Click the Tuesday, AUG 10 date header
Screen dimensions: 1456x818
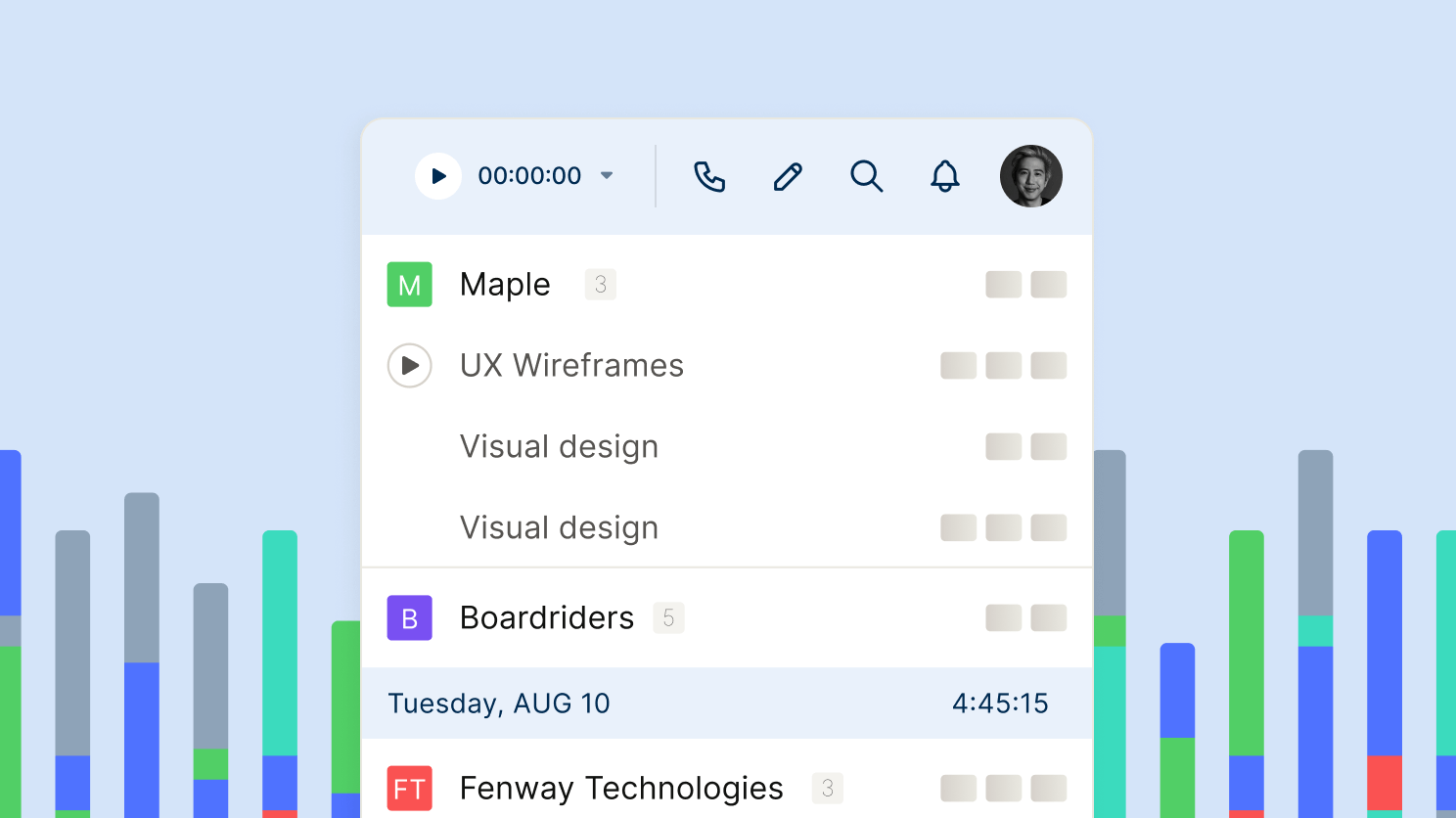point(499,704)
